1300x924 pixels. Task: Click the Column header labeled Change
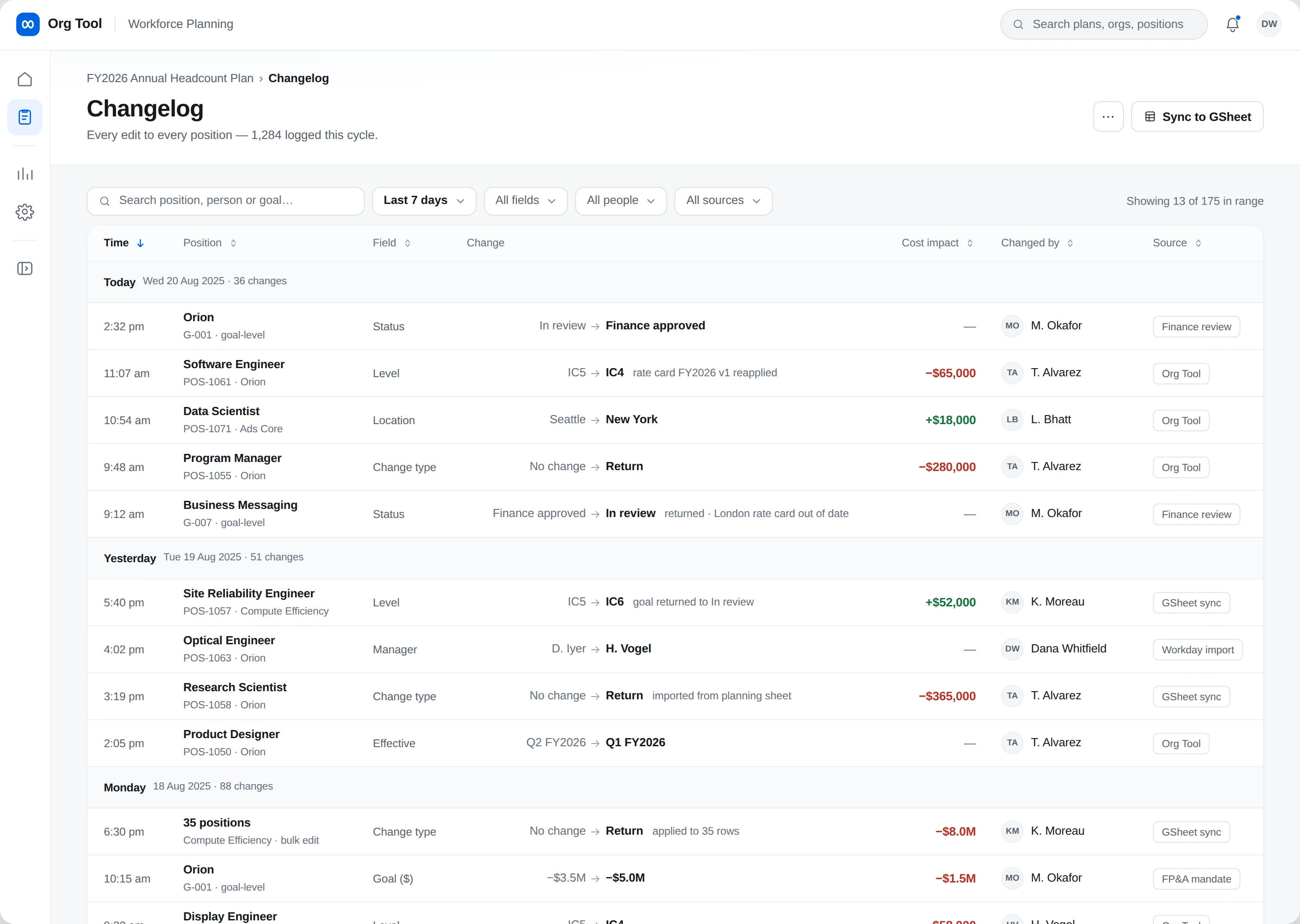(485, 243)
